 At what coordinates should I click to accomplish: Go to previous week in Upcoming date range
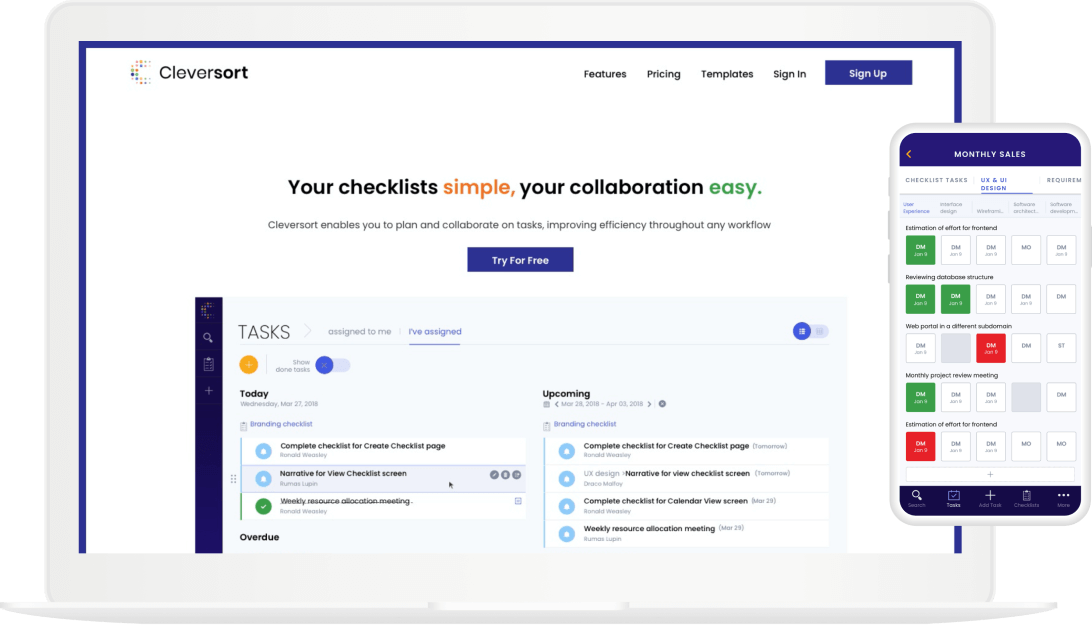click(557, 404)
